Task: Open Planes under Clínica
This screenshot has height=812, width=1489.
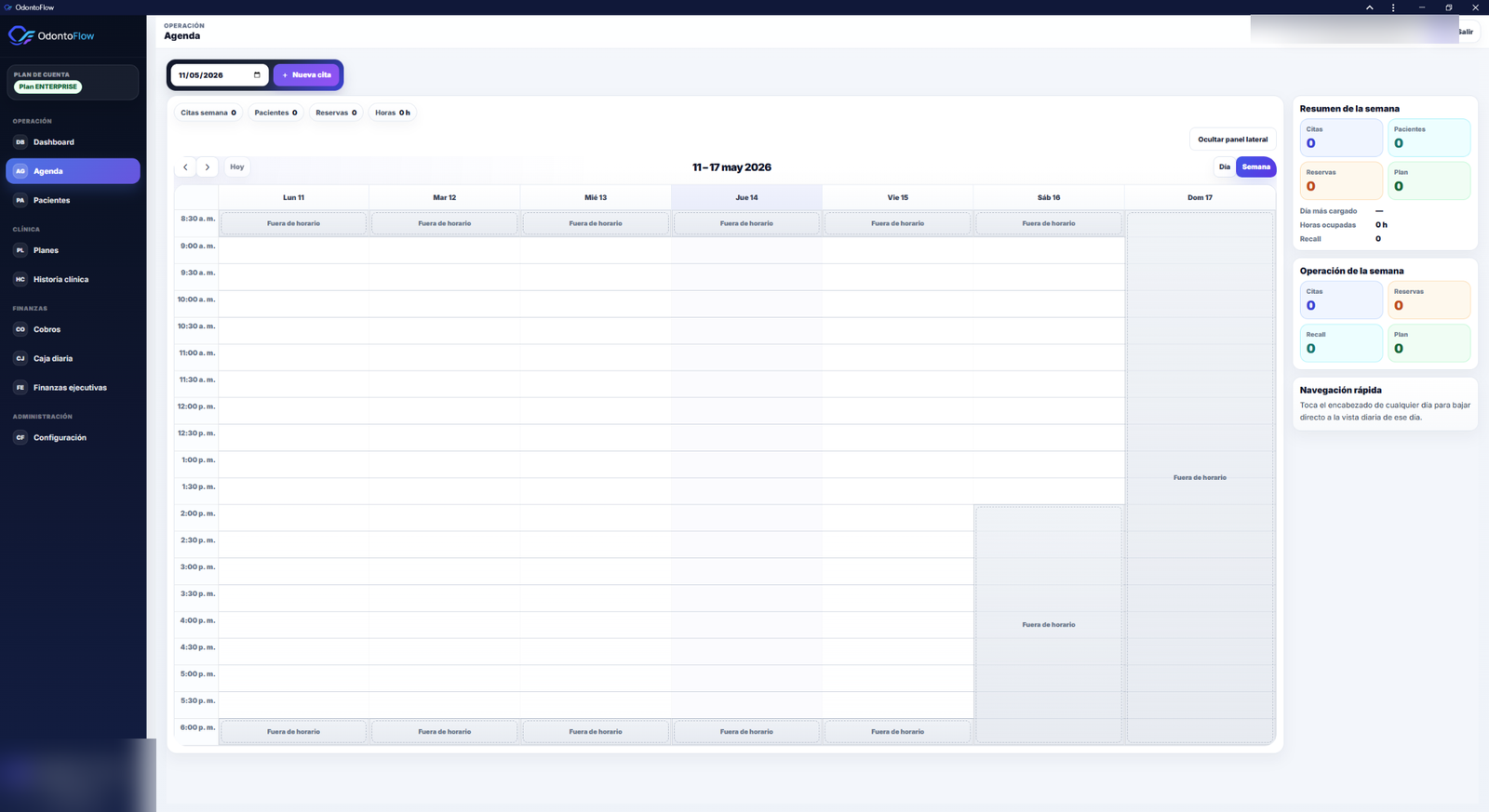Action: pyautogui.click(x=73, y=250)
